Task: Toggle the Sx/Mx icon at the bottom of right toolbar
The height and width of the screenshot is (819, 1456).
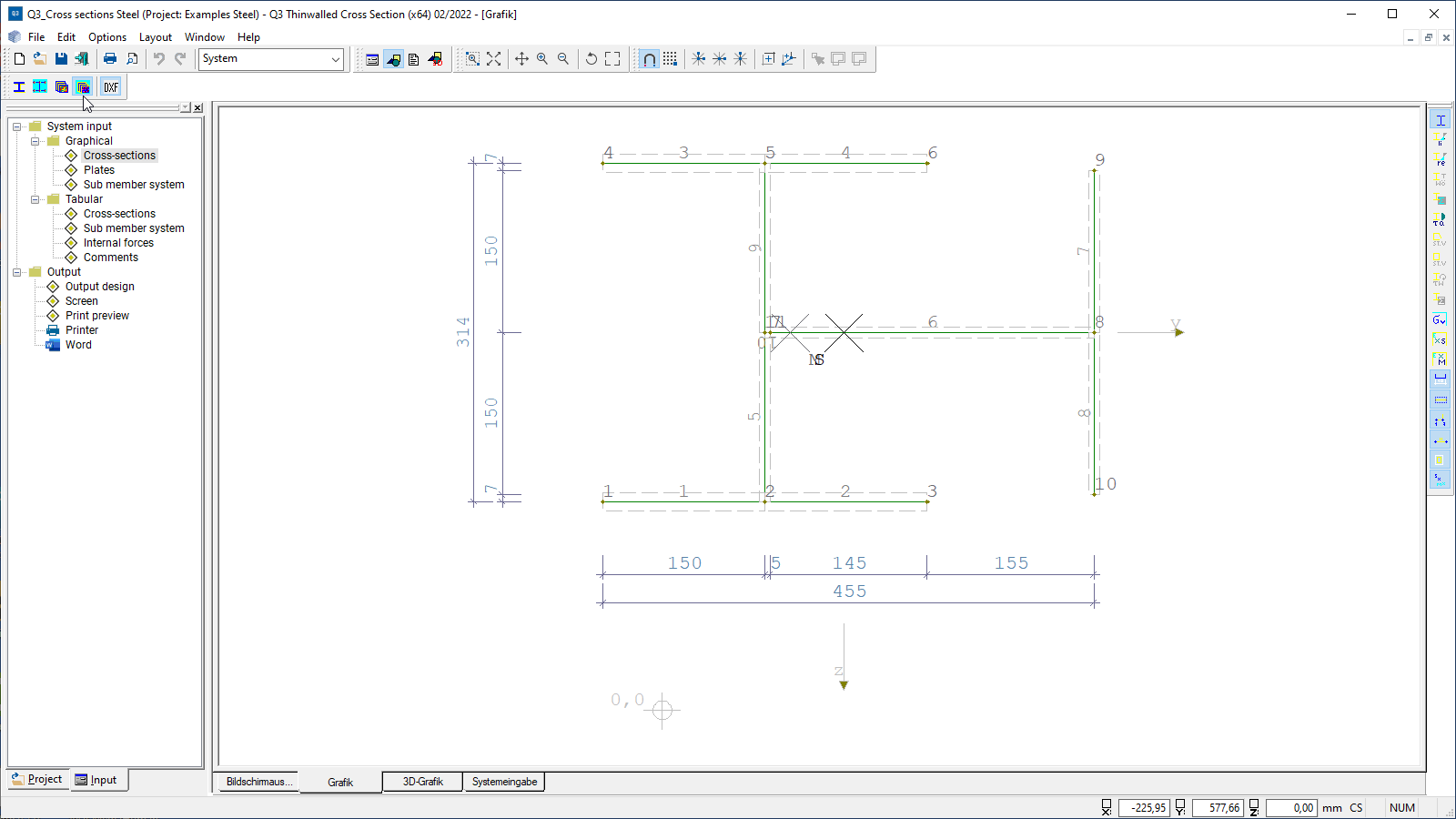Action: click(1440, 480)
